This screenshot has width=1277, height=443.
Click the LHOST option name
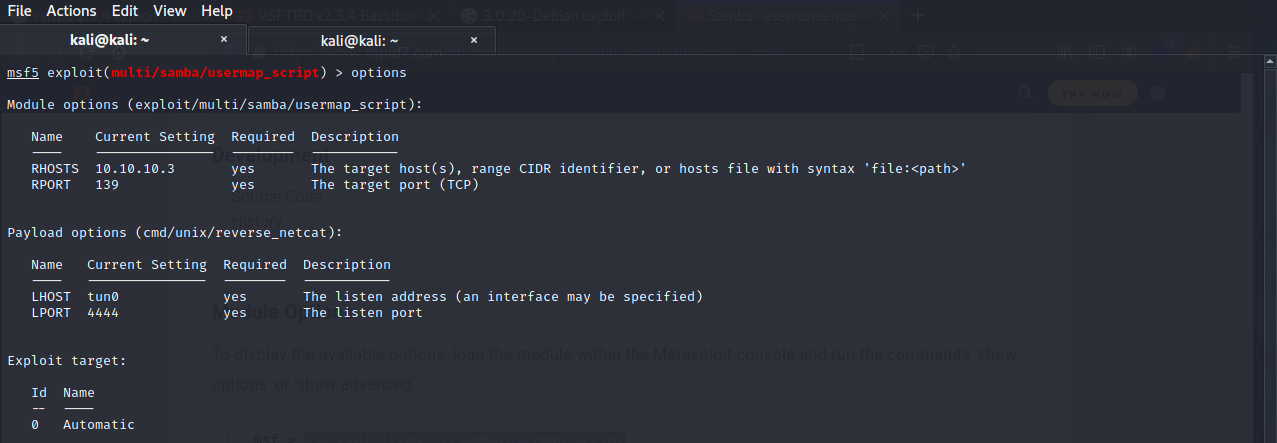[51, 297]
